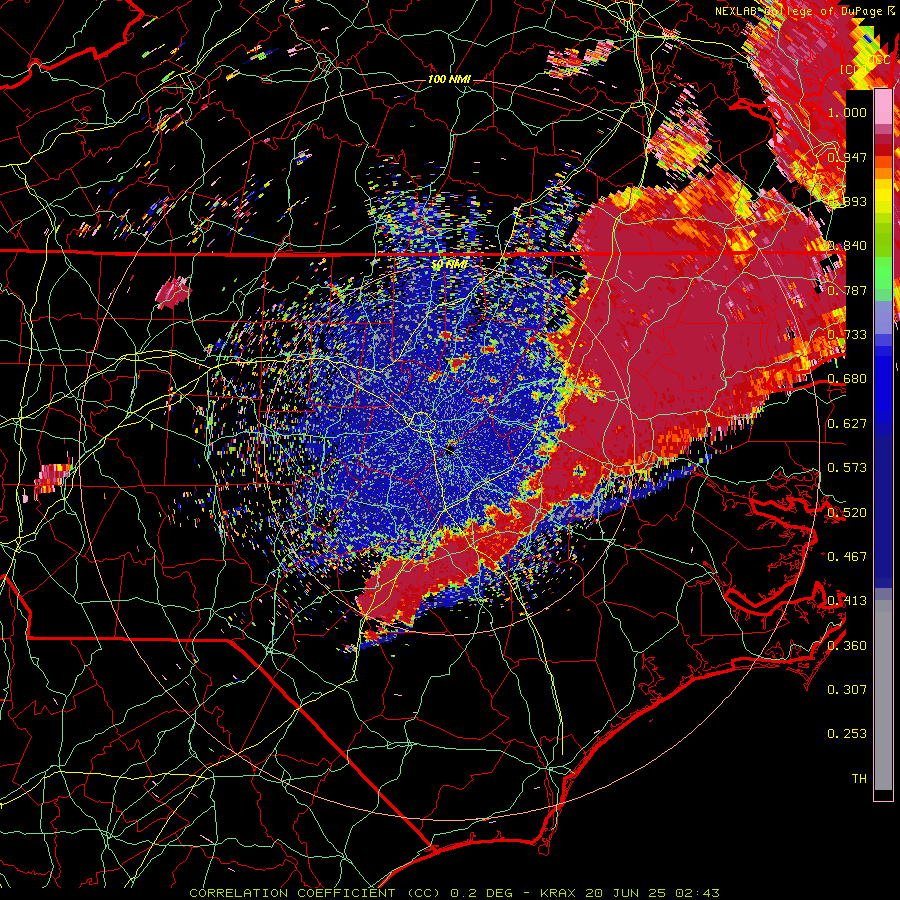Image resolution: width=900 pixels, height=900 pixels.
Task: Click the TH threshold label on the legend
Action: pos(859,779)
